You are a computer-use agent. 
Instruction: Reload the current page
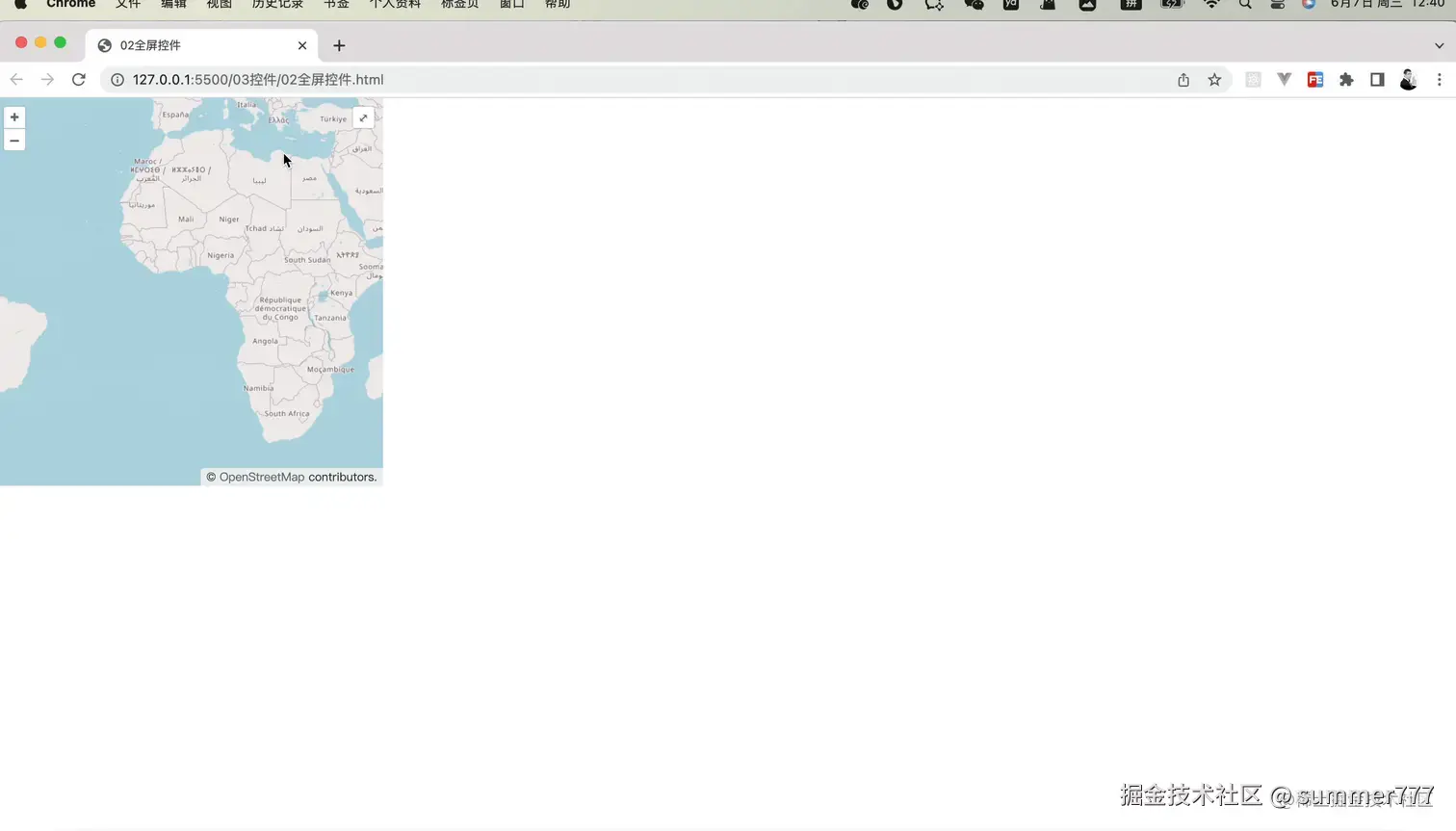point(79,80)
